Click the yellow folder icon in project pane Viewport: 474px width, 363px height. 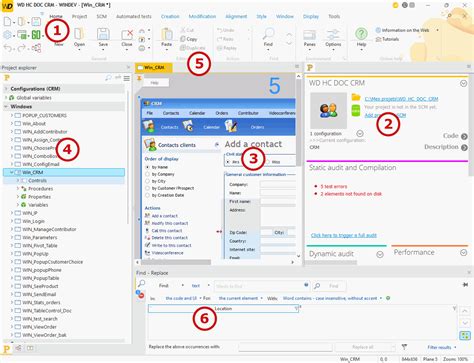point(356,97)
